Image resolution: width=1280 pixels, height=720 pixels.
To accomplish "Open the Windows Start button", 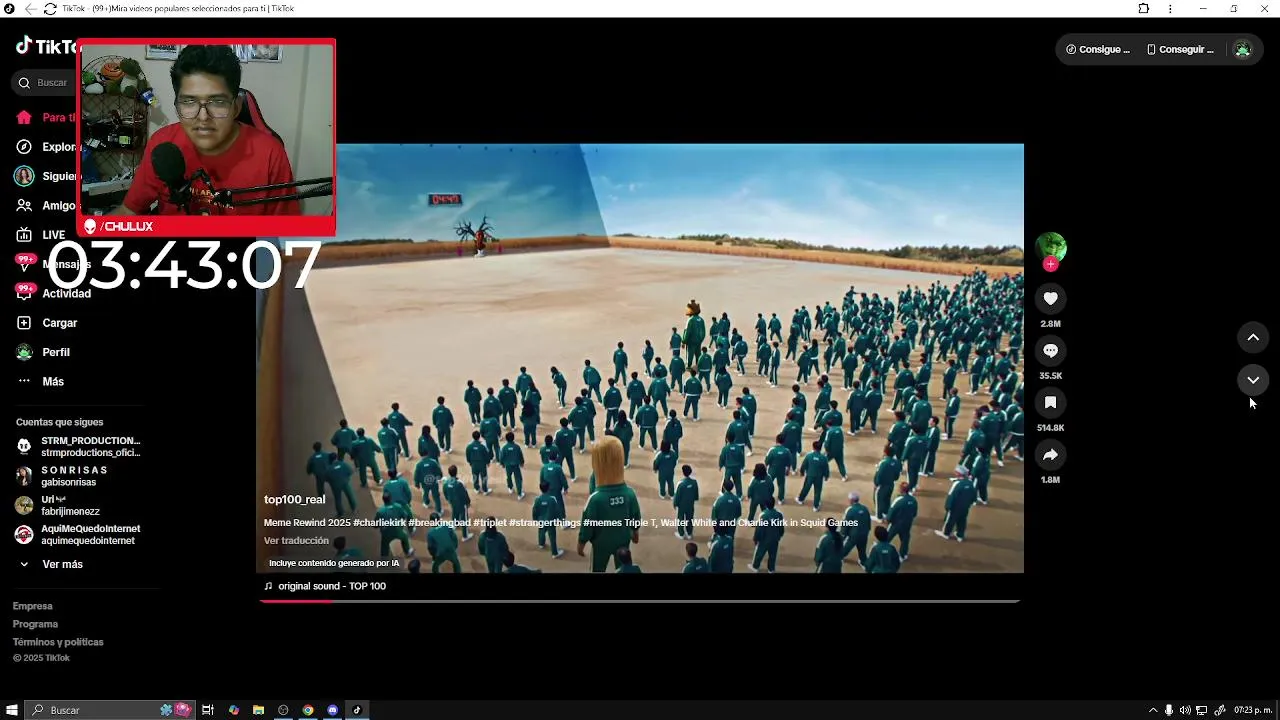I will pyautogui.click(x=12, y=710).
